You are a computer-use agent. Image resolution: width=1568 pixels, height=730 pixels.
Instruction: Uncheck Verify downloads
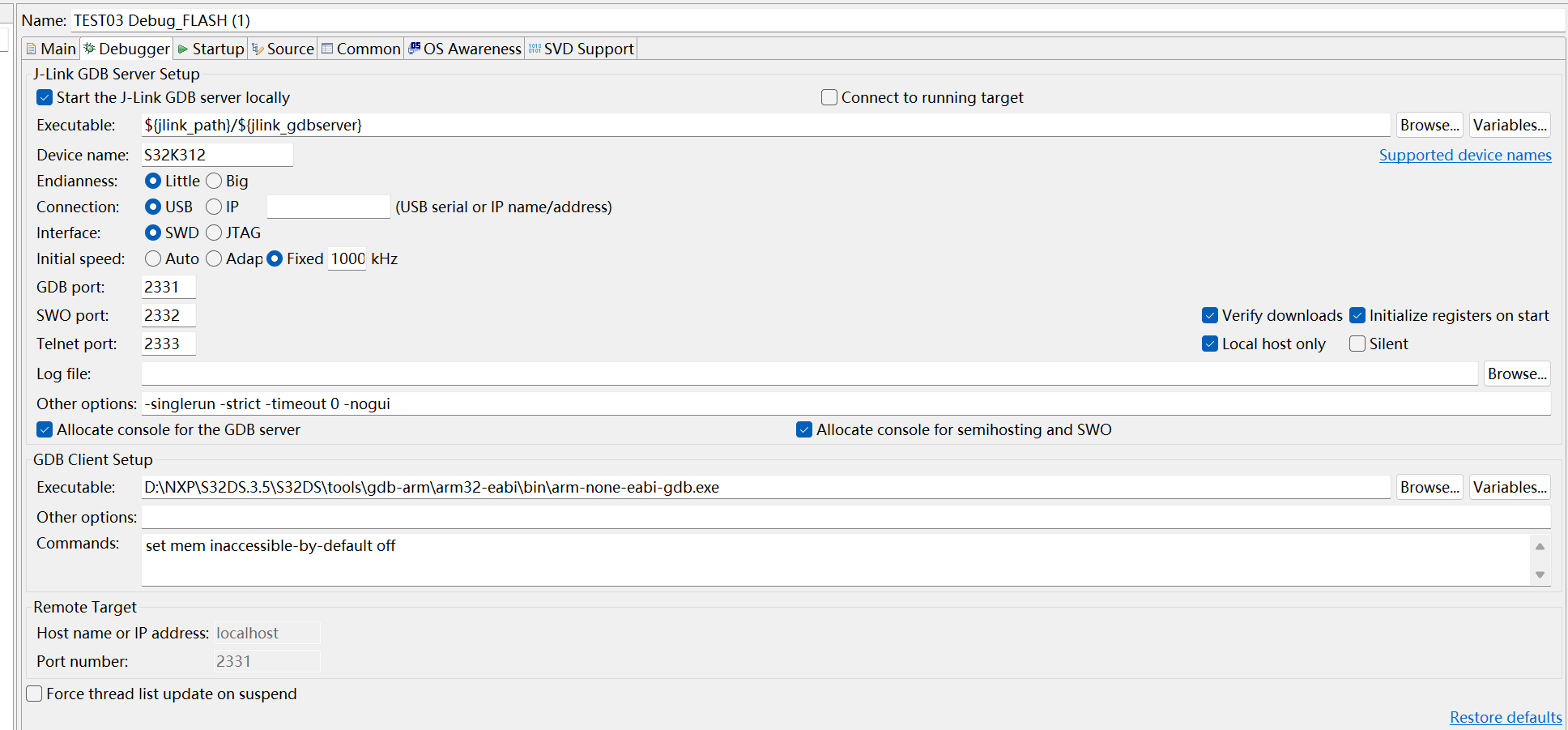1210,315
